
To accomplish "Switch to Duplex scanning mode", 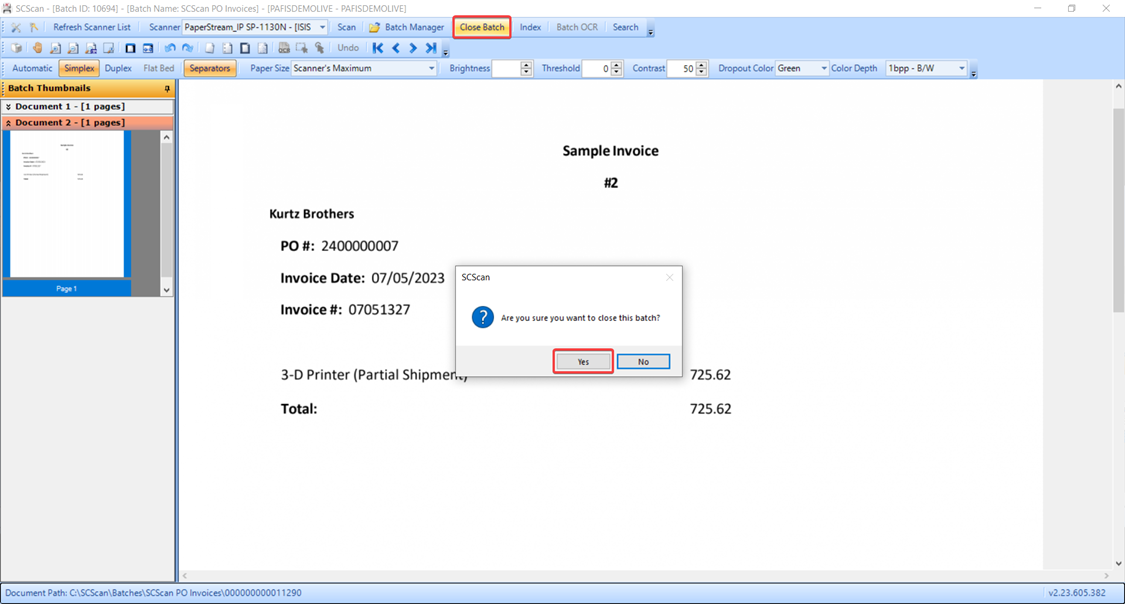I will (x=118, y=69).
